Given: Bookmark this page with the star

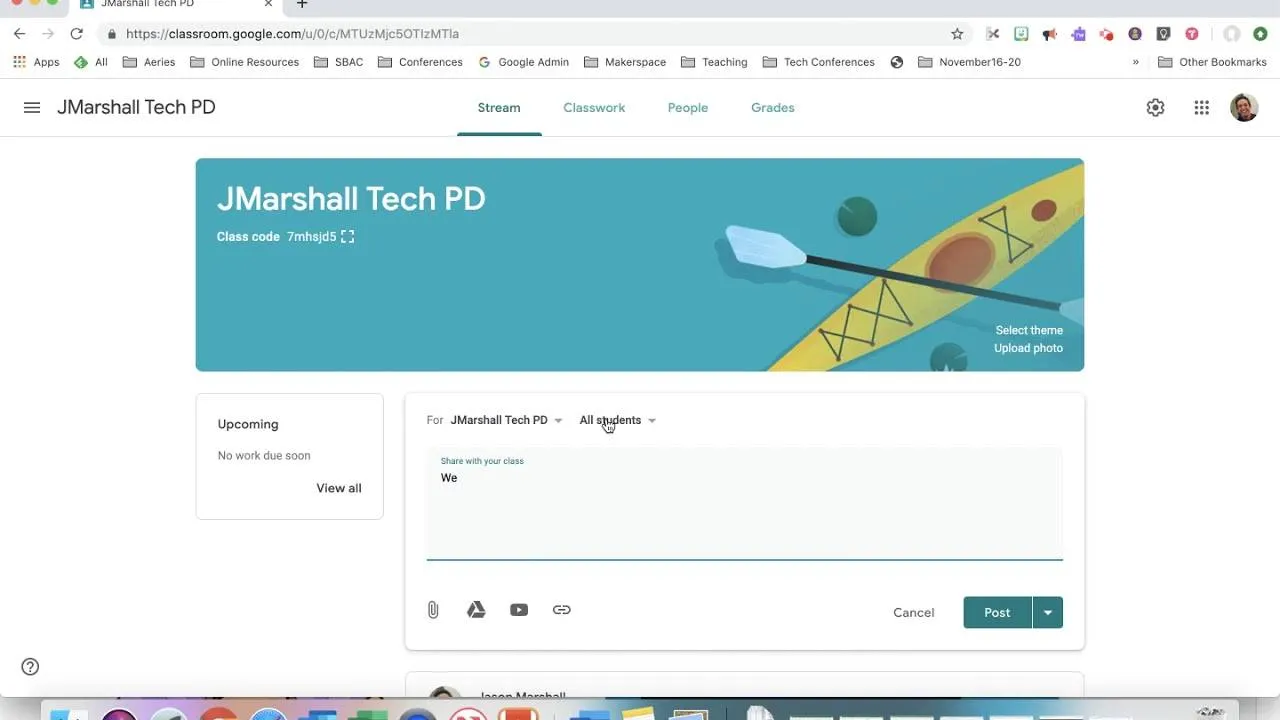Looking at the screenshot, I should [957, 34].
